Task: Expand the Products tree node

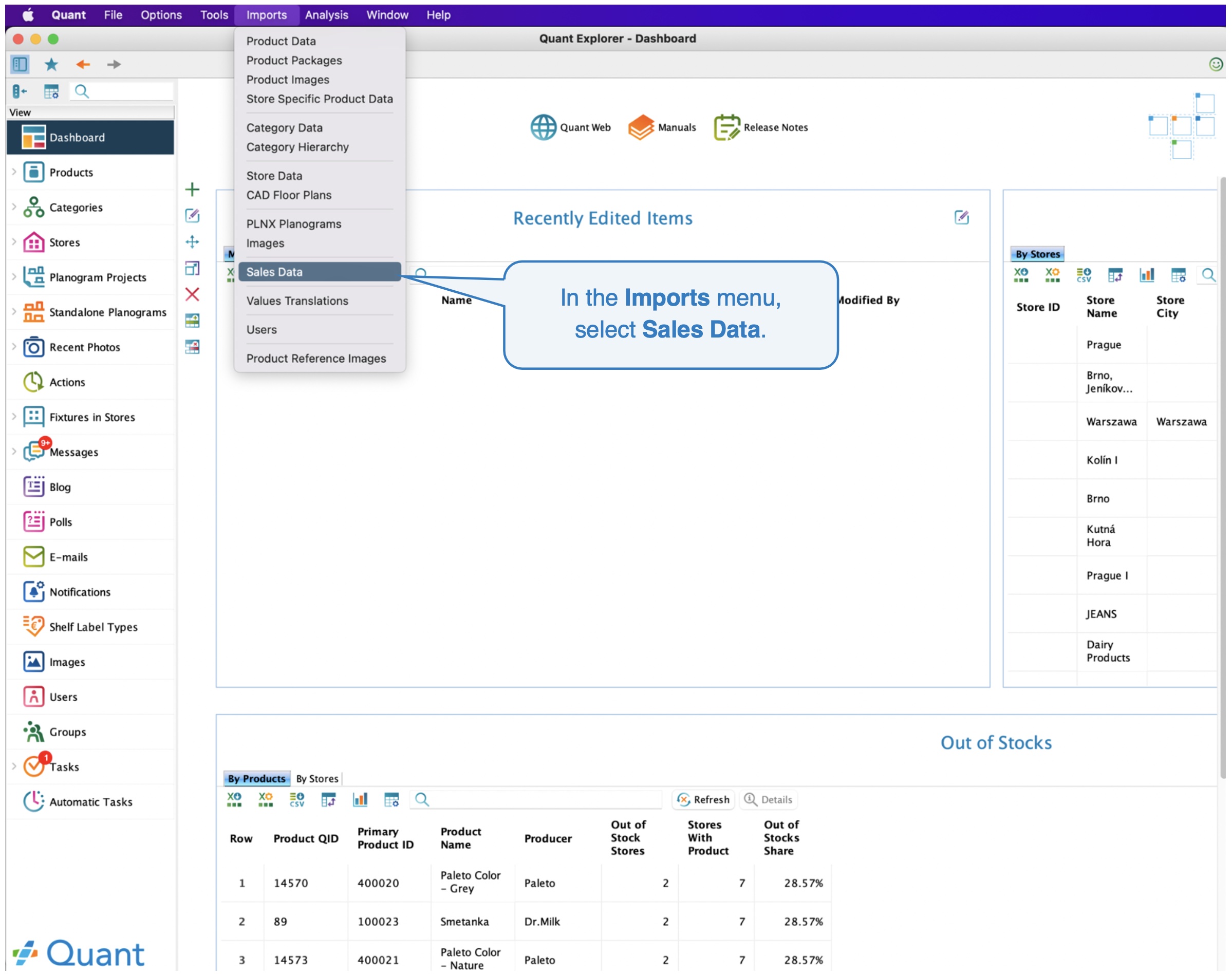Action: click(x=14, y=172)
